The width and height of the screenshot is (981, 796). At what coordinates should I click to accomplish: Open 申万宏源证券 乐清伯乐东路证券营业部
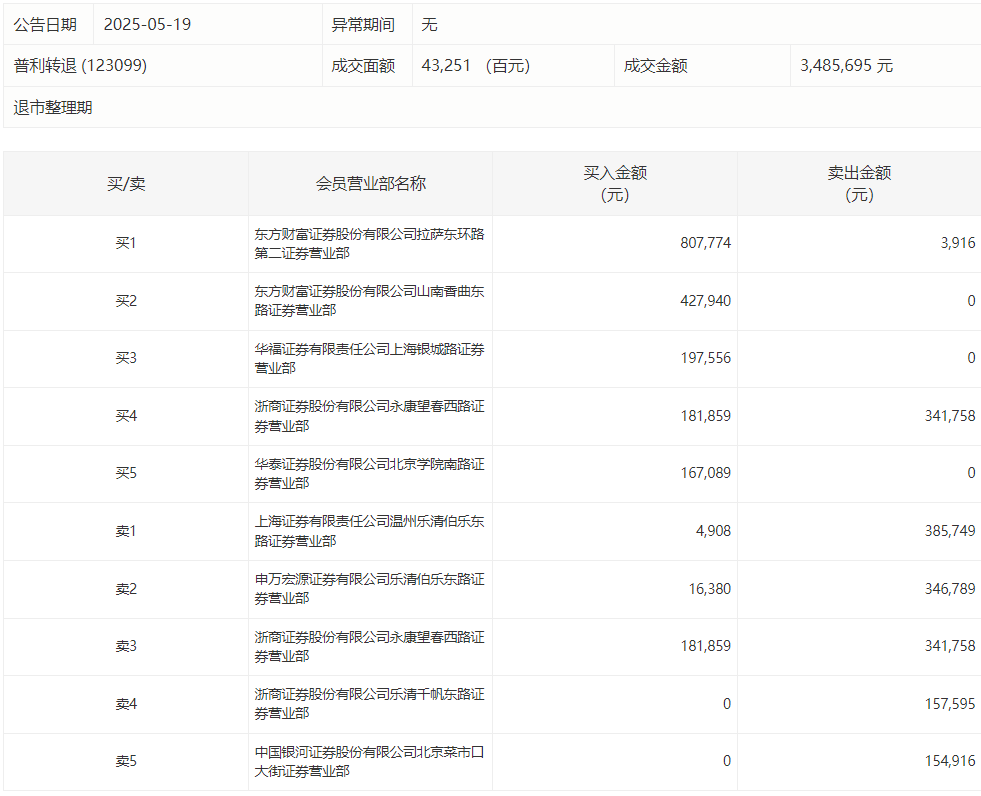point(369,589)
